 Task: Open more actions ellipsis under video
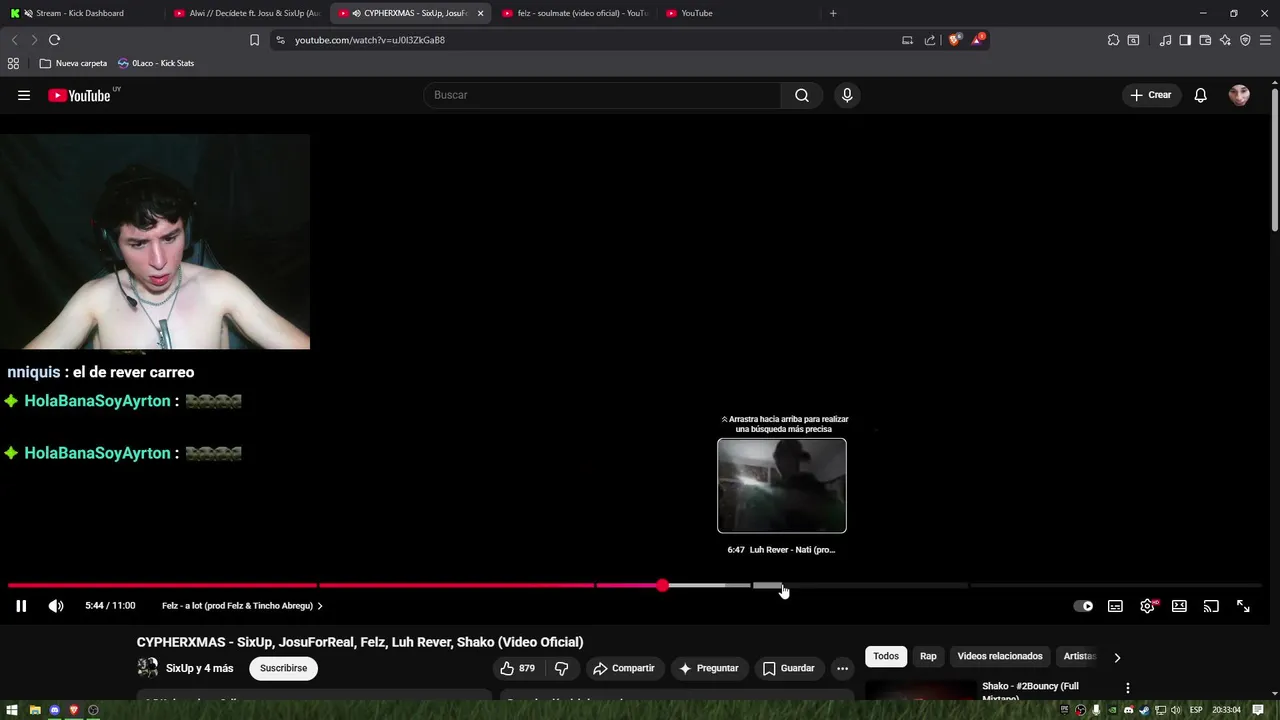(842, 668)
